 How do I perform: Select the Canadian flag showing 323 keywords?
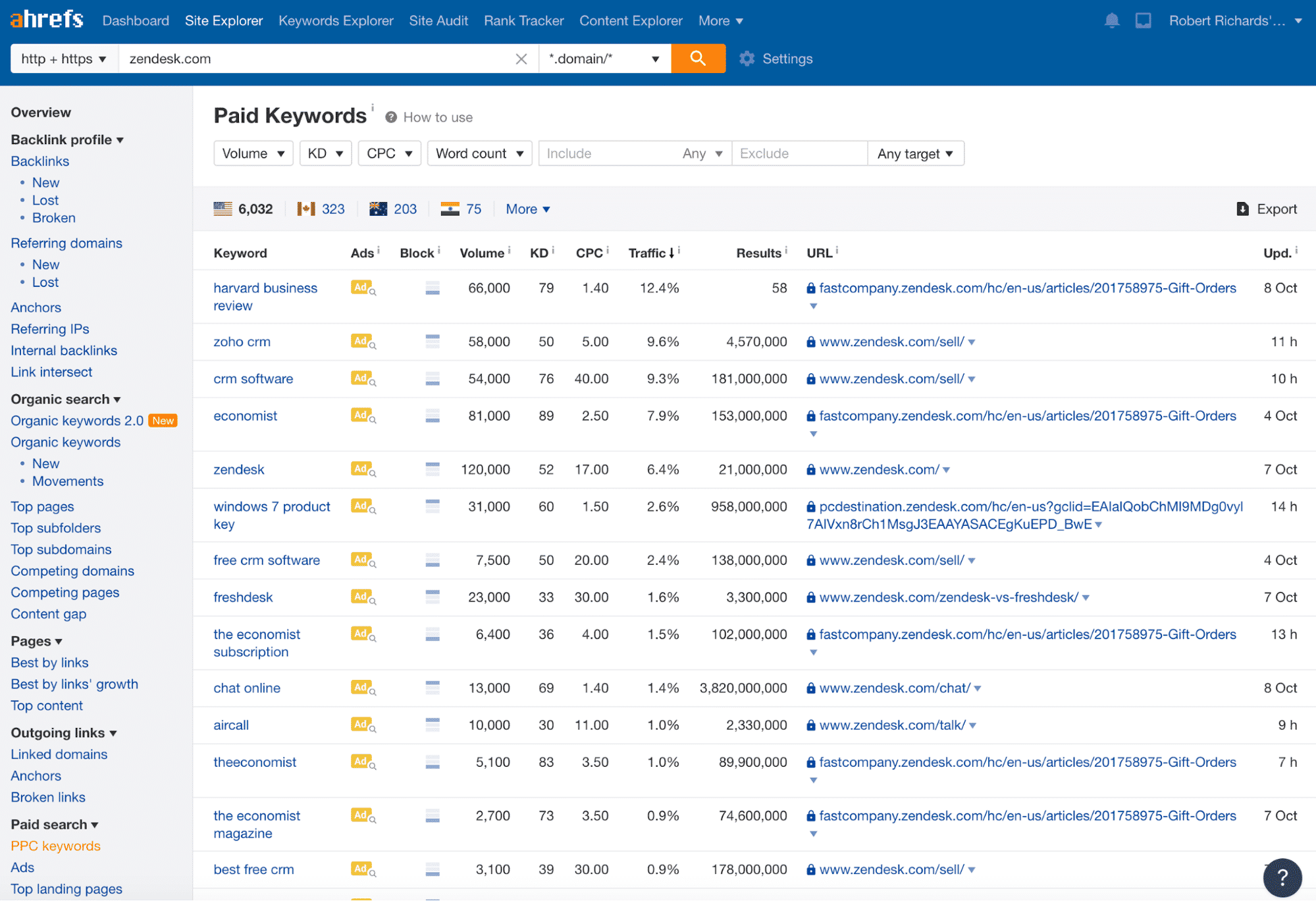(321, 209)
